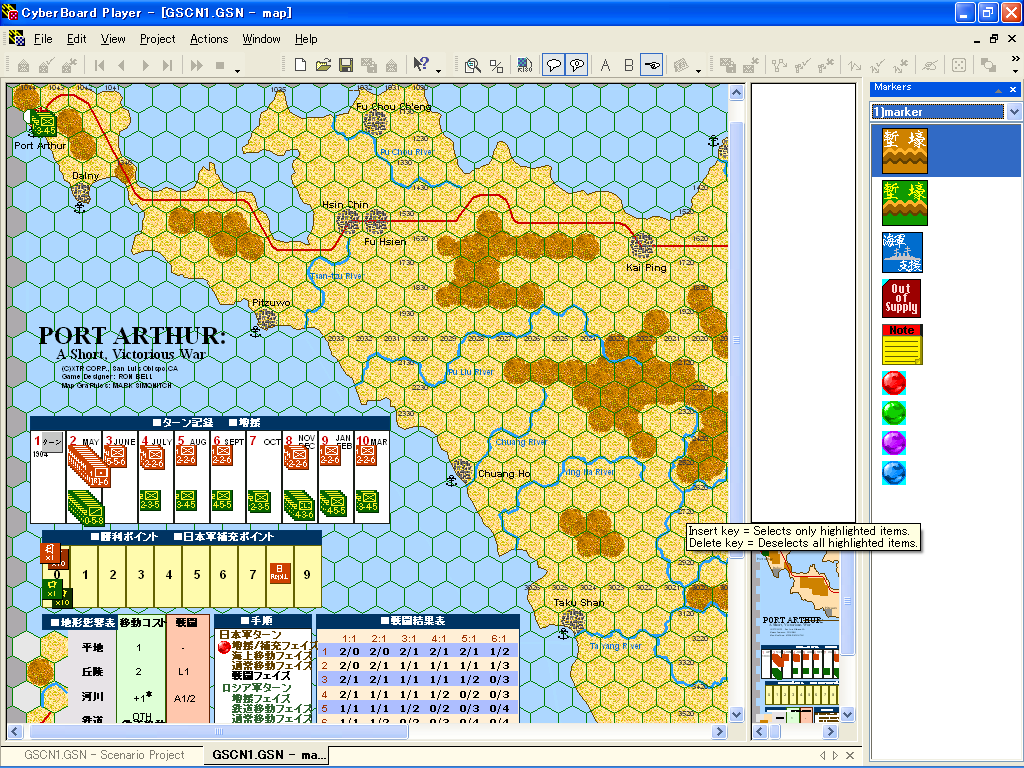This screenshot has height=768, width=1024.
Task: Select the blue naval support marker
Action: [x=903, y=252]
